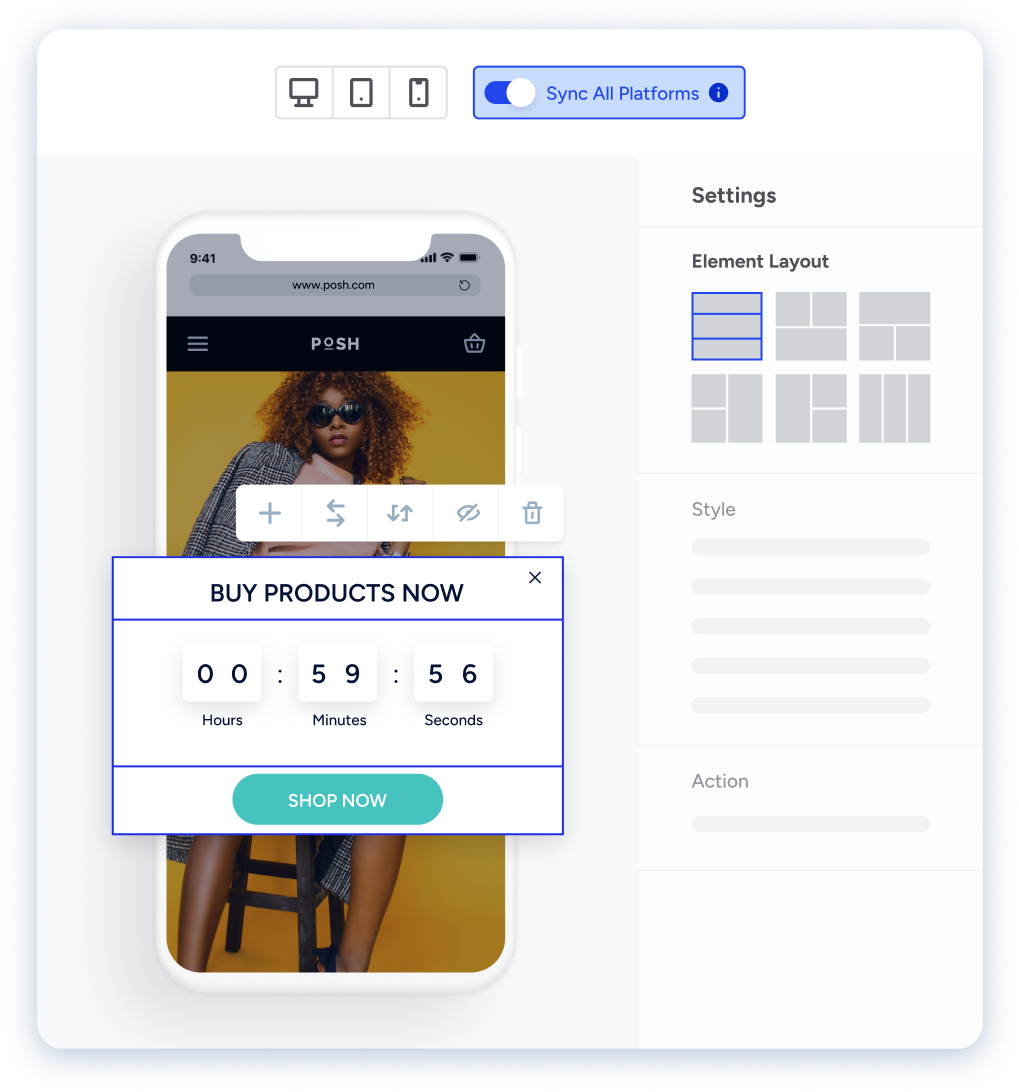Image resolution: width=1019 pixels, height=1092 pixels.
Task: Click the SHOP NOW button
Action: [337, 800]
